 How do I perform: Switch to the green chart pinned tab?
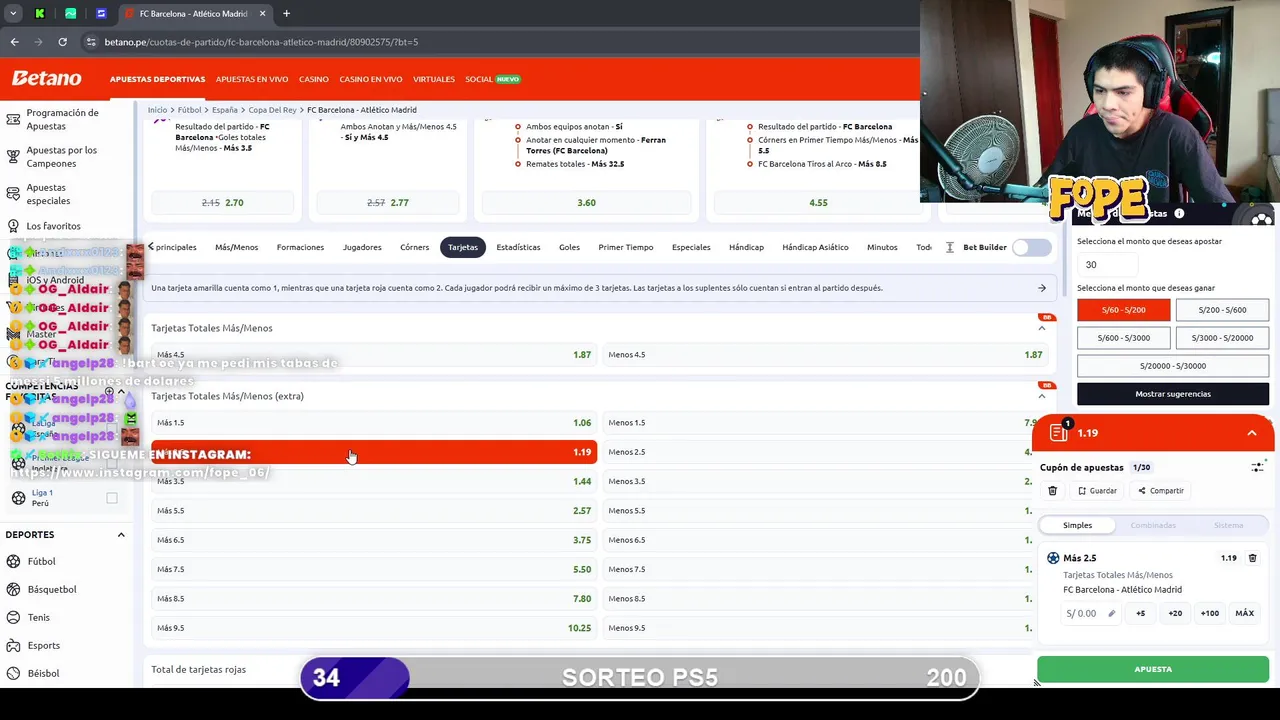click(70, 13)
